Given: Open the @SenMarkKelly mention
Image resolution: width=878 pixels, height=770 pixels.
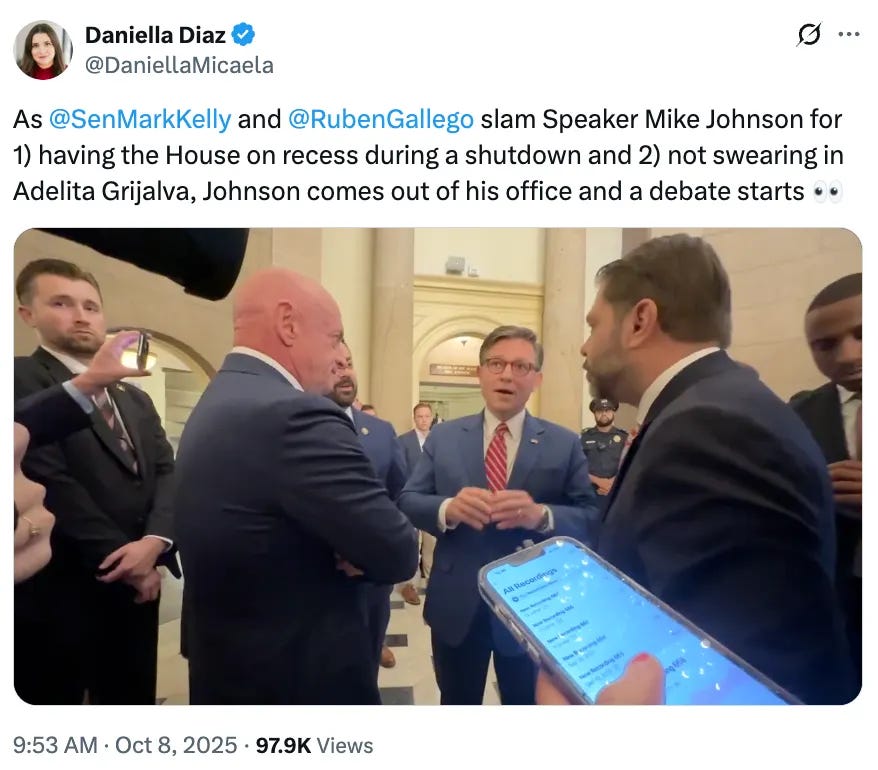Looking at the screenshot, I should coord(140,119).
